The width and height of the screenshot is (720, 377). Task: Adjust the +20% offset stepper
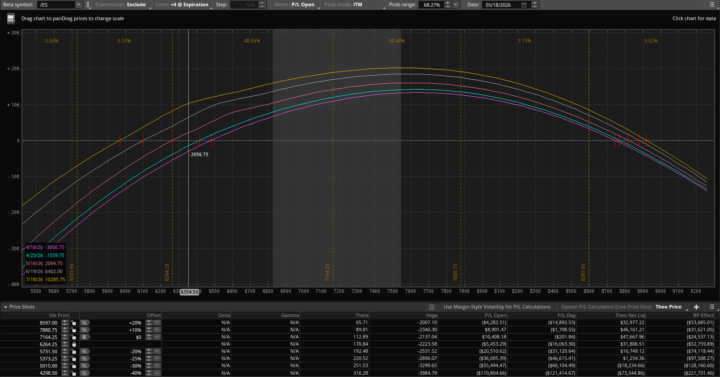[149, 323]
